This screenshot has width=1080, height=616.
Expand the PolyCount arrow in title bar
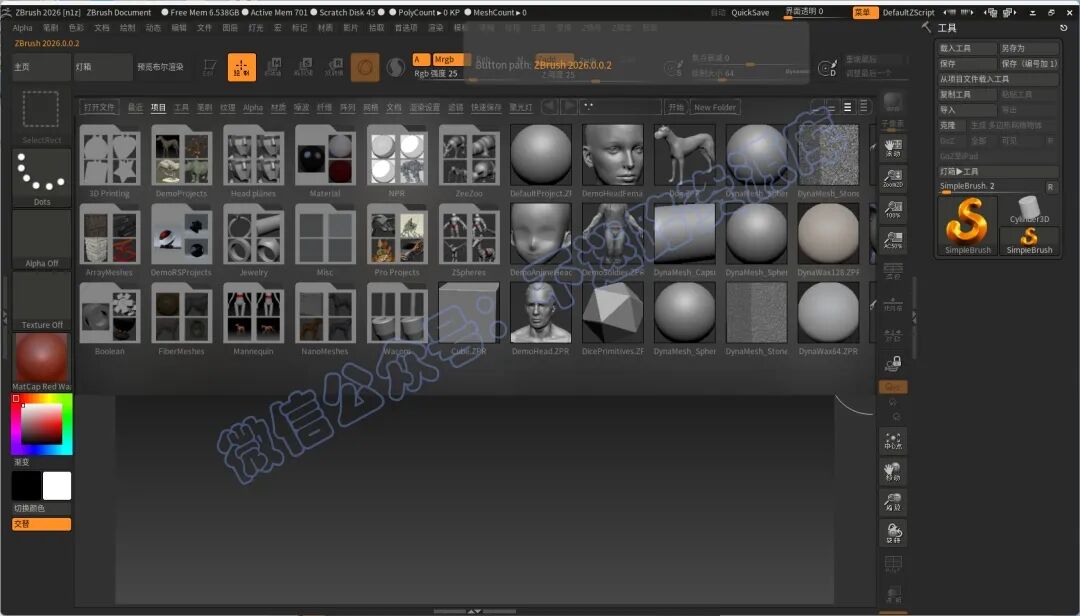439,12
